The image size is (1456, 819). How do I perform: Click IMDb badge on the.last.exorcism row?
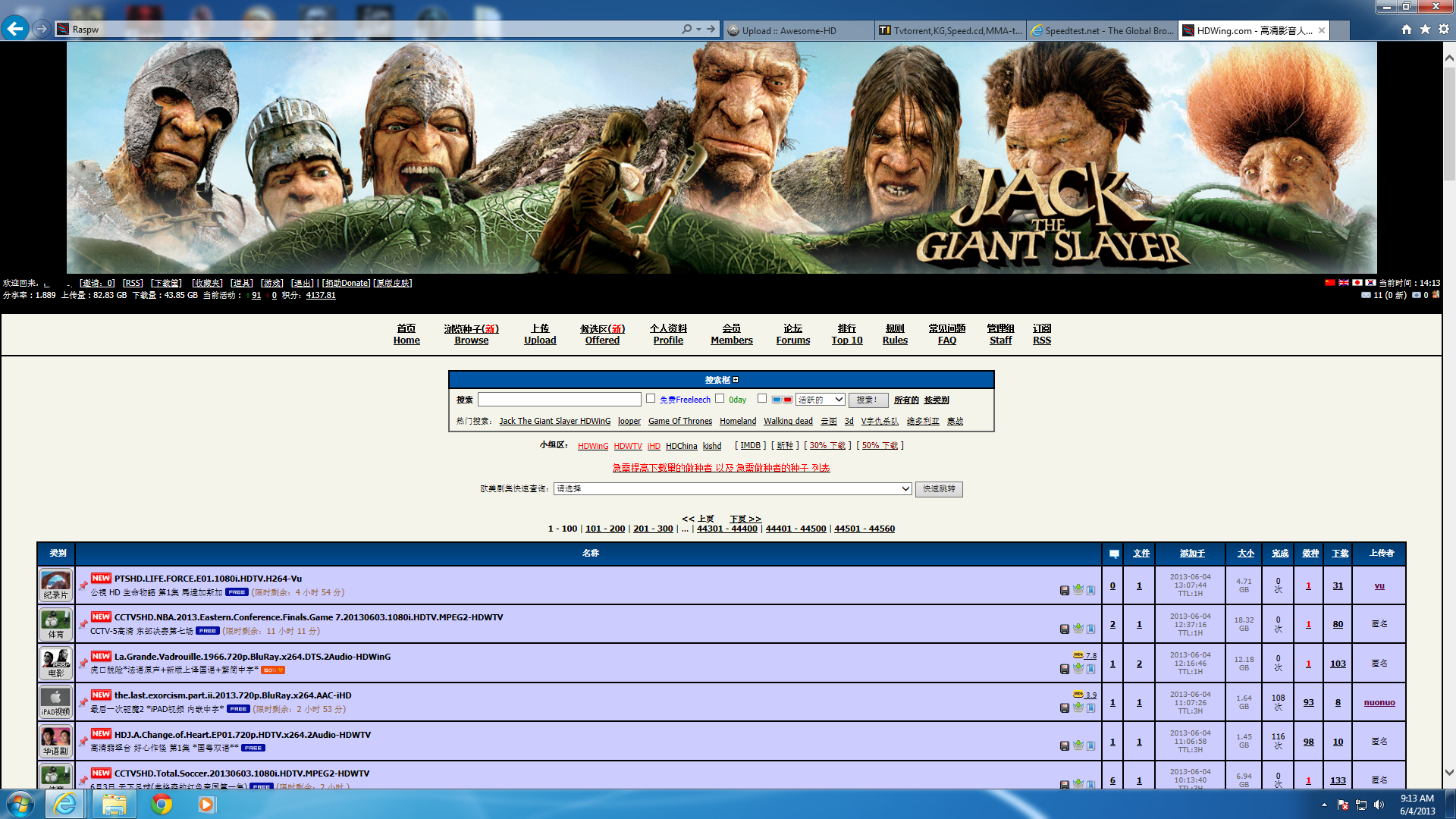[1078, 694]
